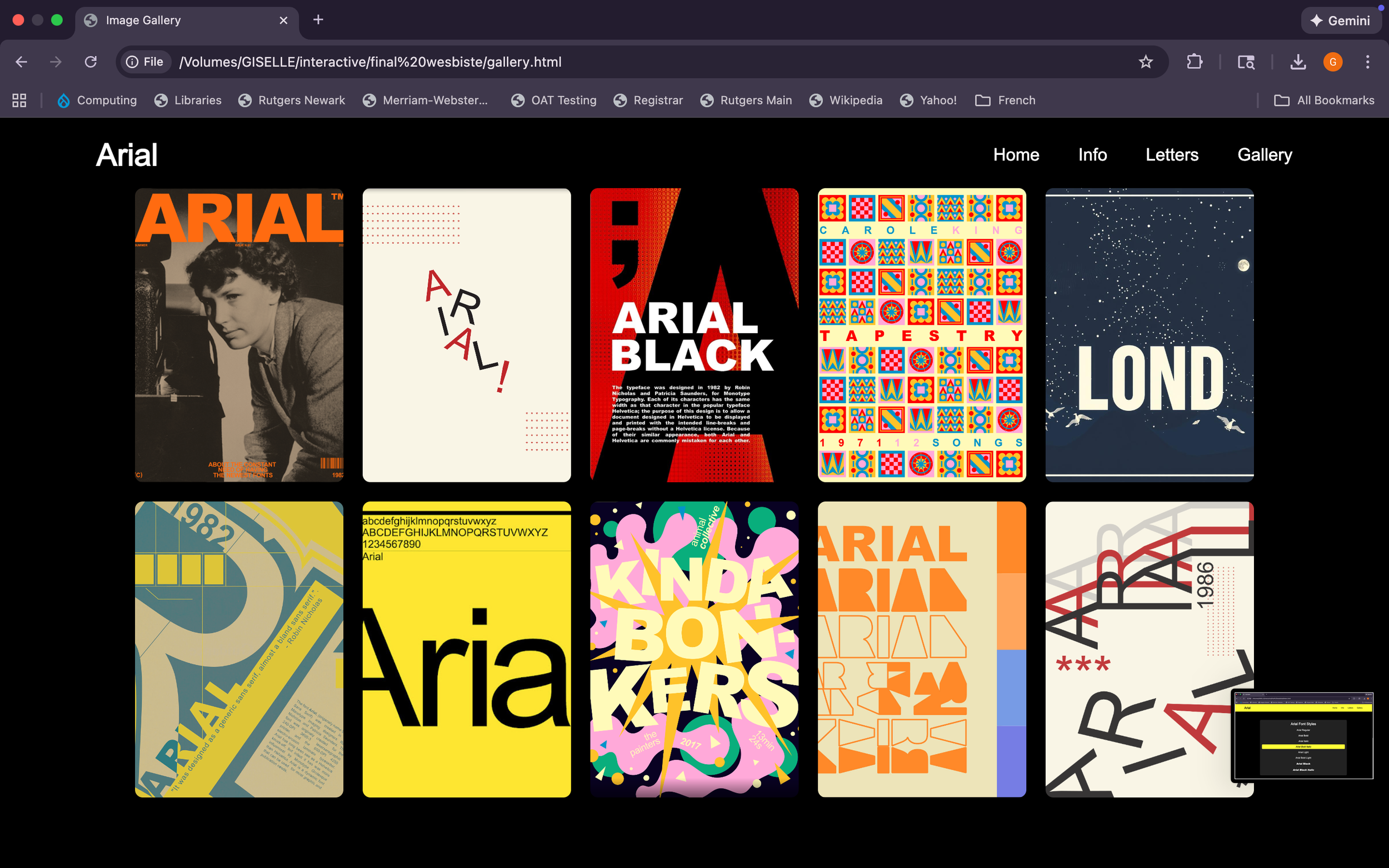View the site information icon in address bar
This screenshot has height=868, width=1389.
click(133, 62)
